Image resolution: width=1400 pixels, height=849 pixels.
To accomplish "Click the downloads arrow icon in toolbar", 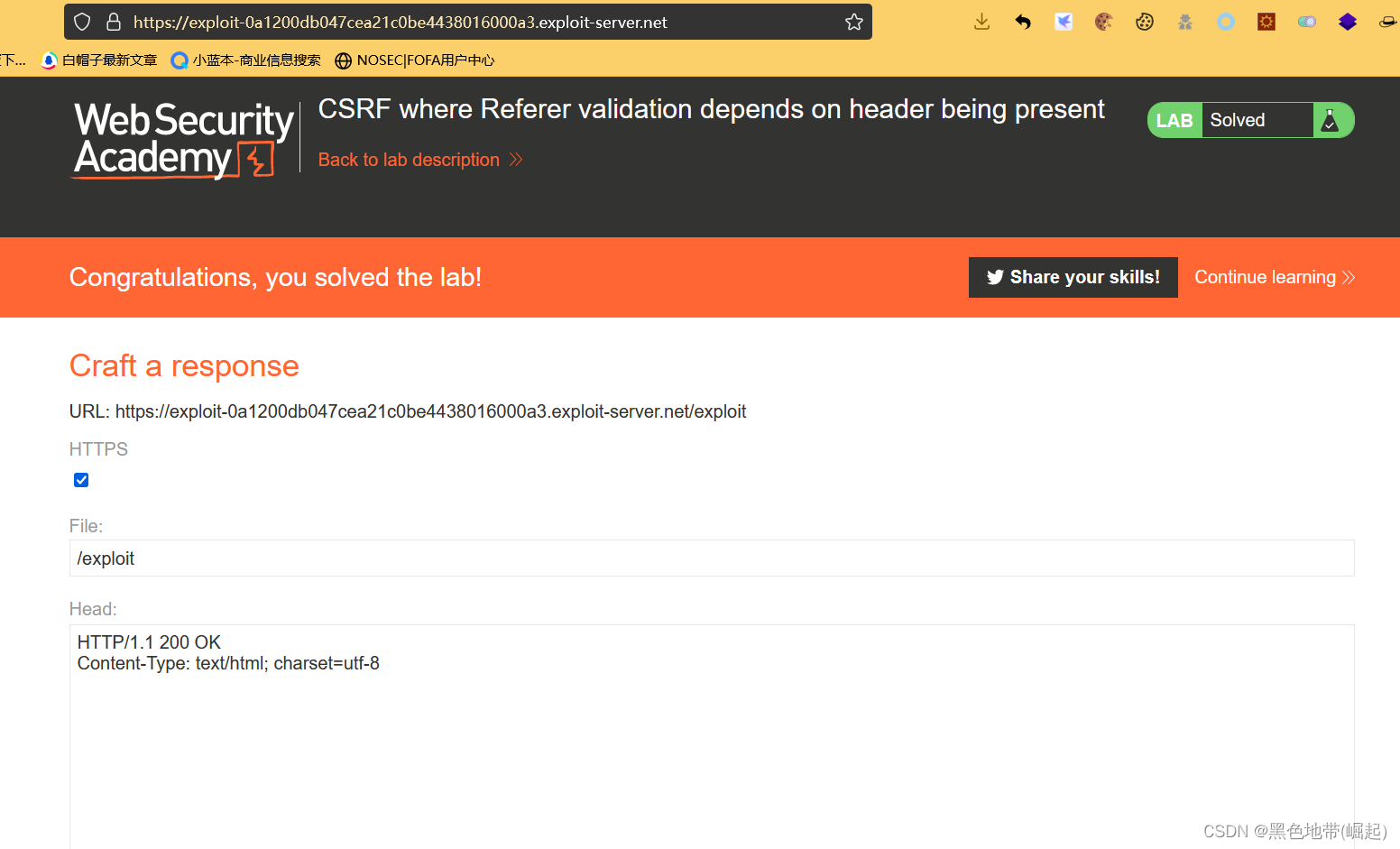I will (x=981, y=22).
